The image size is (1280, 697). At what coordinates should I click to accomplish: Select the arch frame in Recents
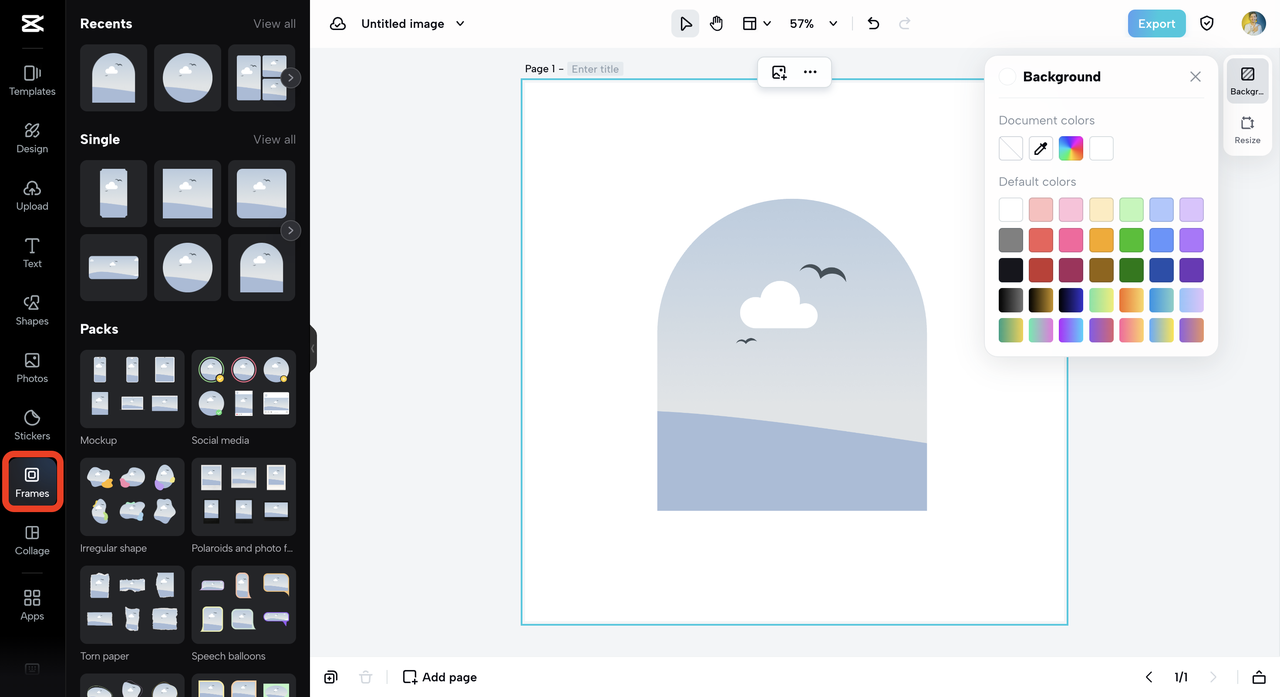[113, 77]
